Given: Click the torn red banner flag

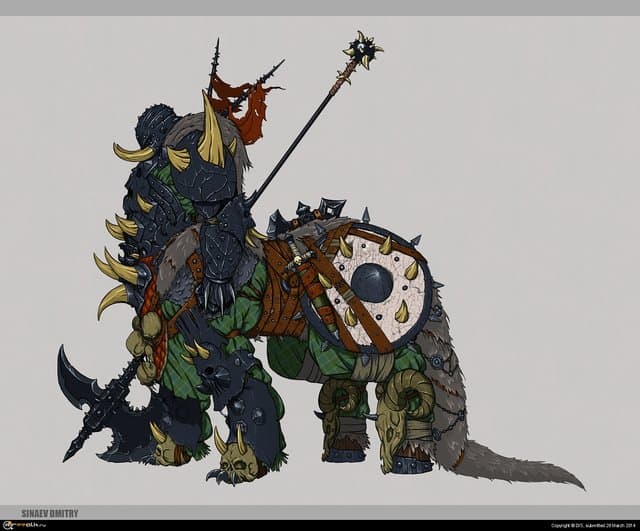Looking at the screenshot, I should point(248,107).
